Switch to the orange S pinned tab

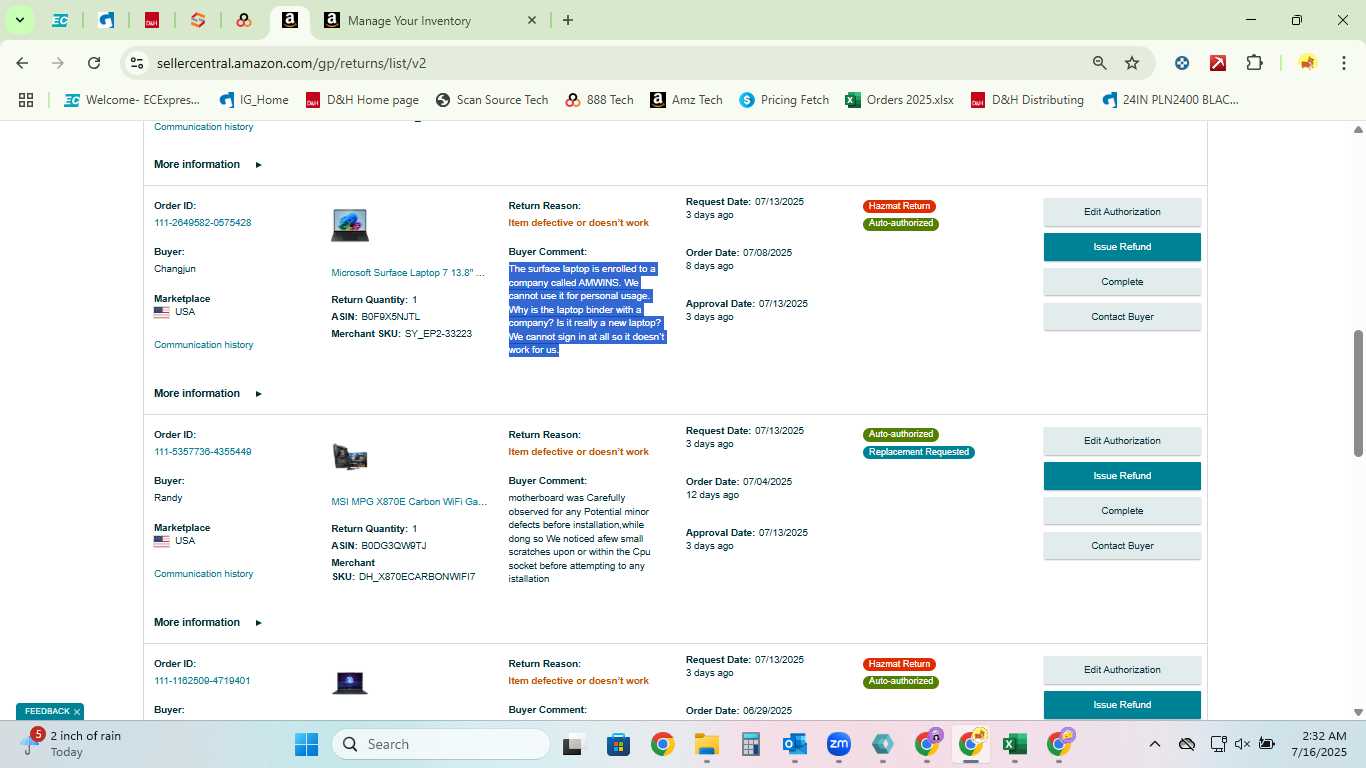[x=198, y=20]
